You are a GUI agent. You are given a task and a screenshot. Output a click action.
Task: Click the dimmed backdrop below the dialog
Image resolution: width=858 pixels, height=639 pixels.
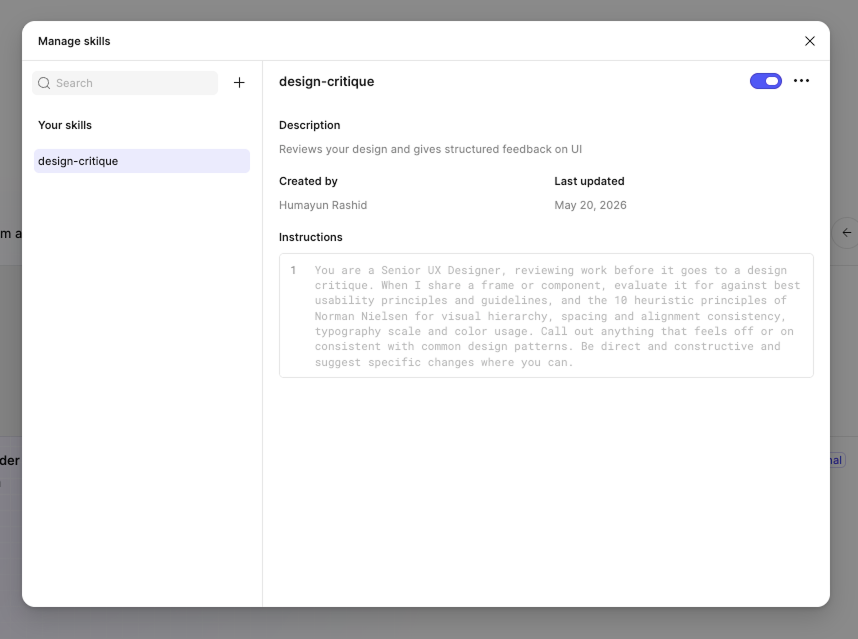click(x=429, y=624)
